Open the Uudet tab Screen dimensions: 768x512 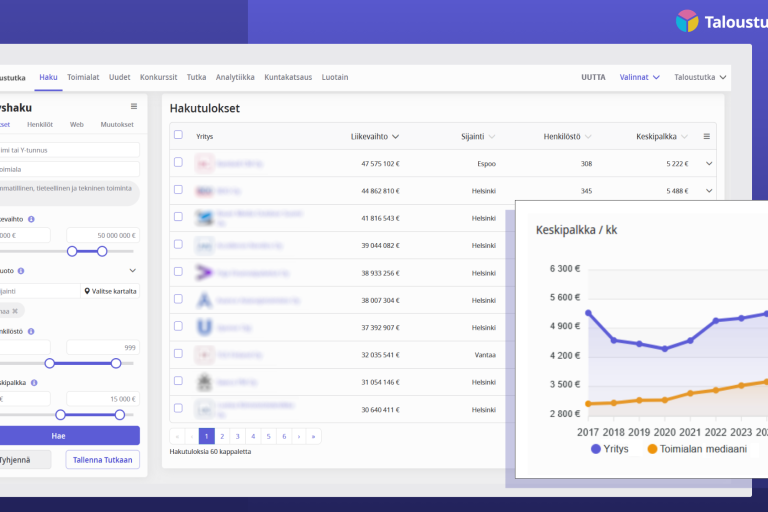click(120, 77)
